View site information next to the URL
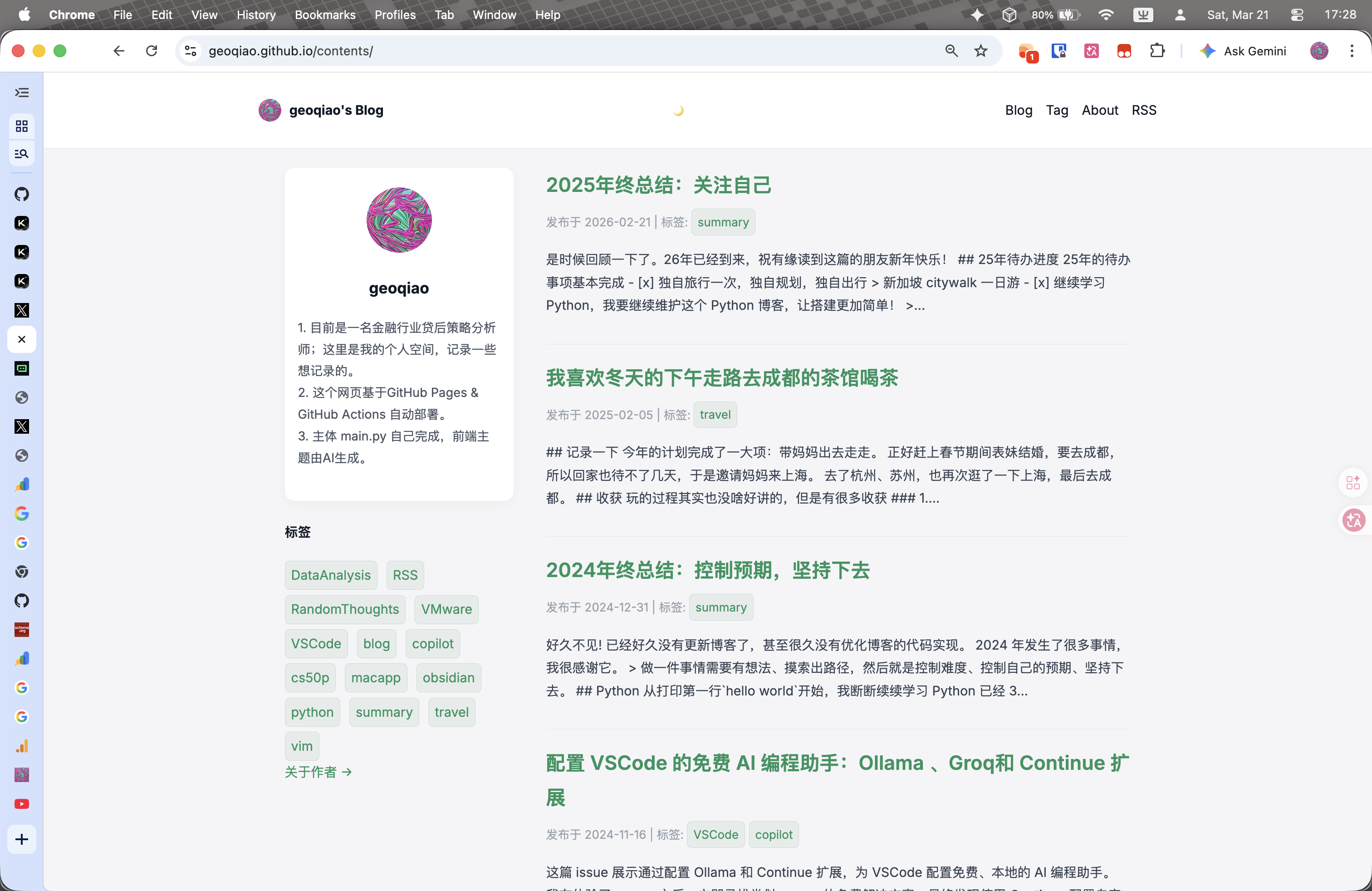The width and height of the screenshot is (1372, 891). point(191,51)
